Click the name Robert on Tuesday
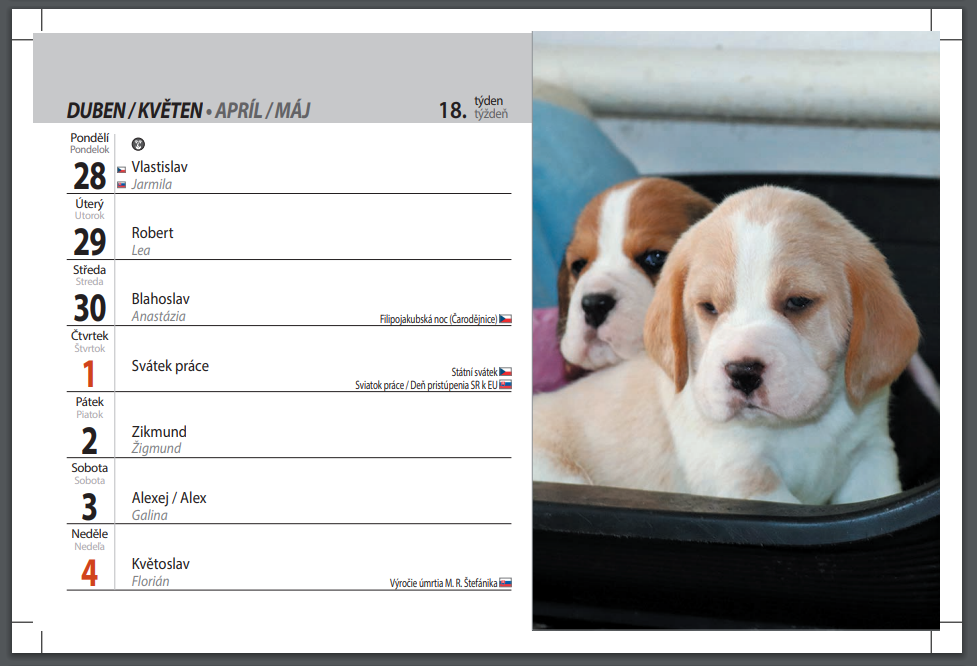Viewport: 977px width, 666px height. 152,233
